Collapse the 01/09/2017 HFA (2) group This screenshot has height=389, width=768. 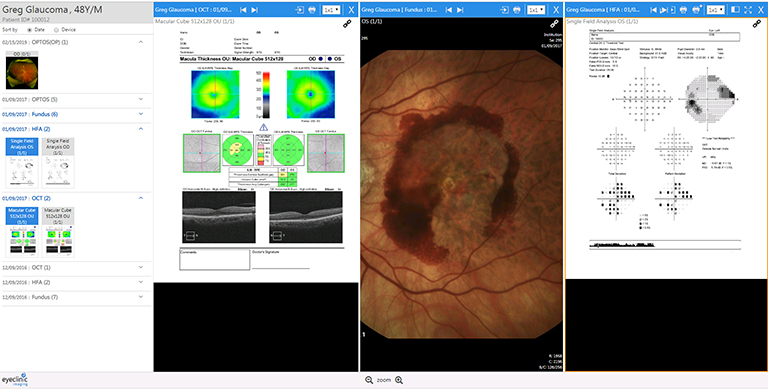pos(141,129)
